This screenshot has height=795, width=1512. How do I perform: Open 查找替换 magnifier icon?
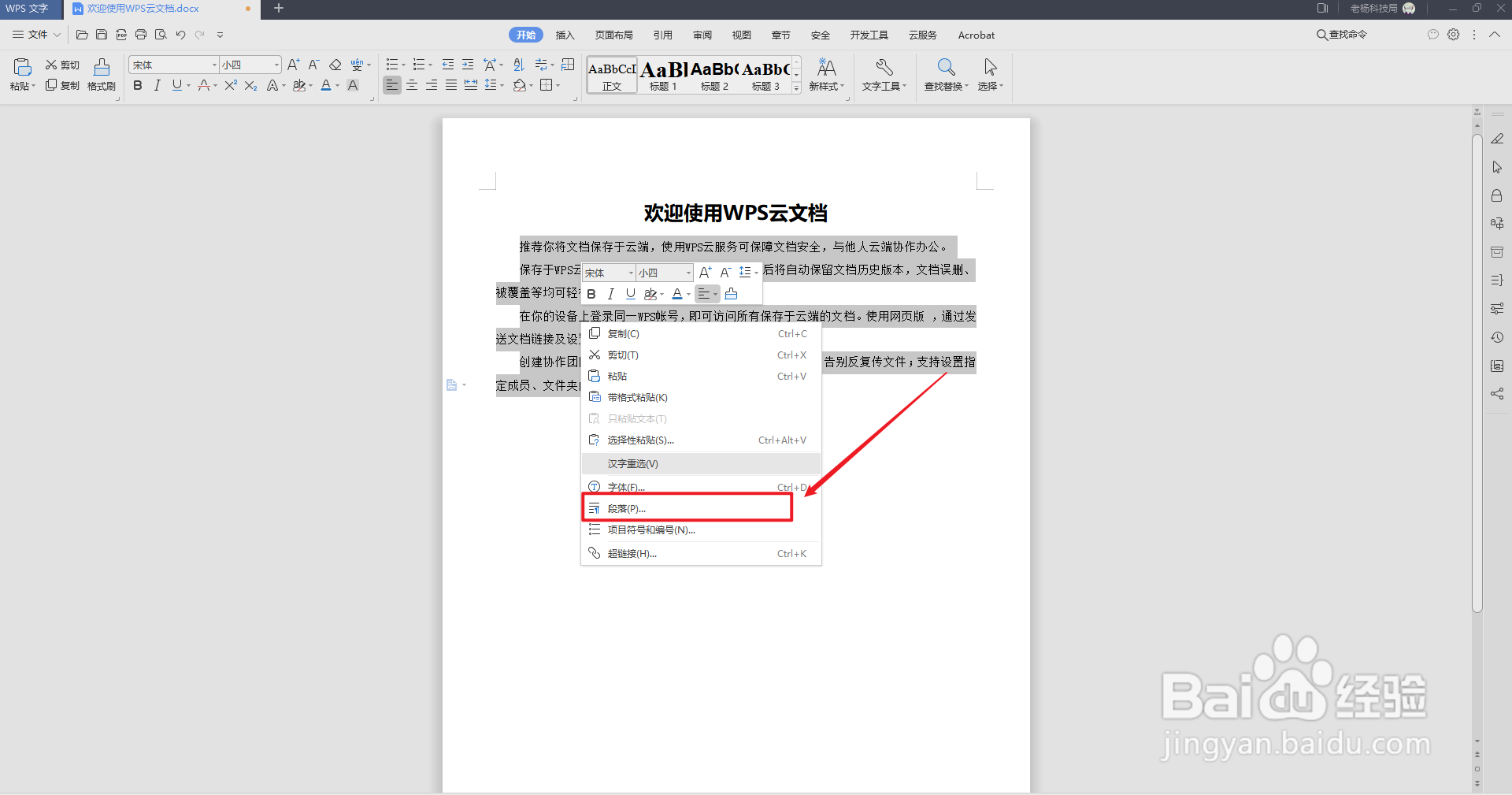pyautogui.click(x=947, y=67)
